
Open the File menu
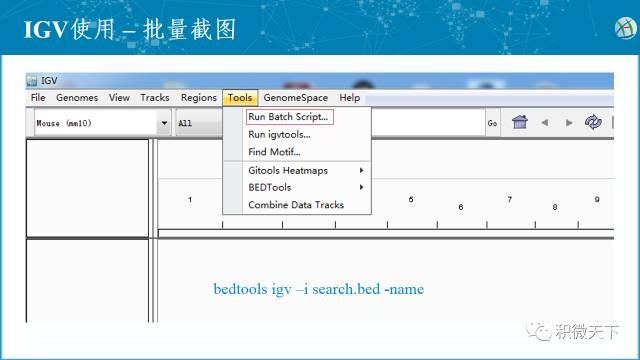click(38, 98)
